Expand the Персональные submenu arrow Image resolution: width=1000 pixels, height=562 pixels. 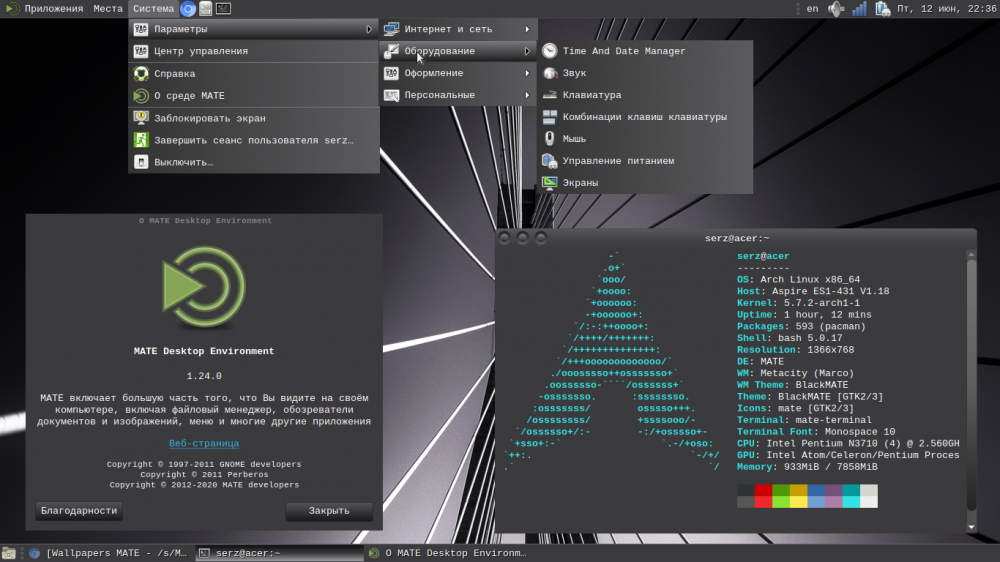click(x=527, y=95)
